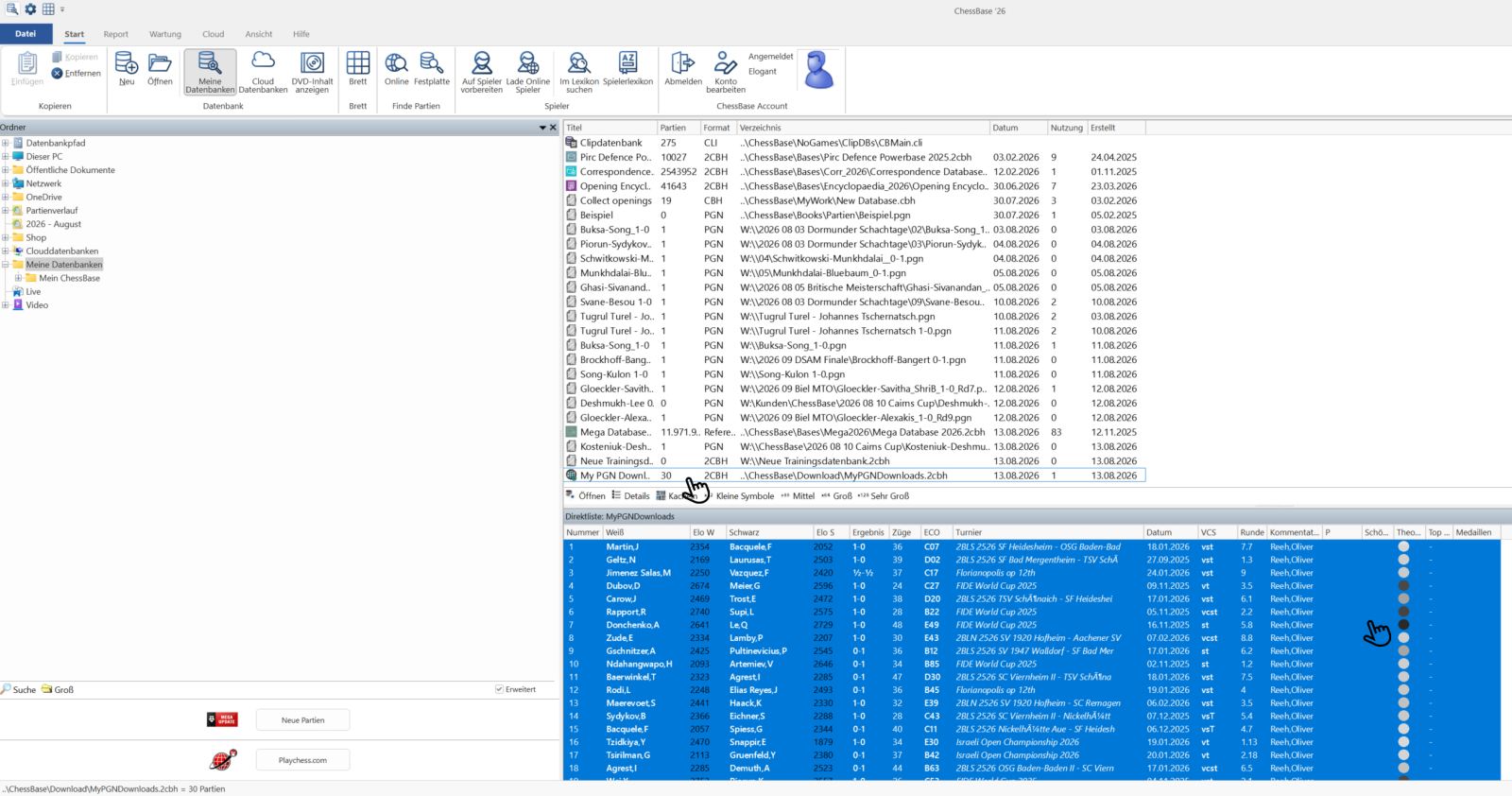Open the Spielerlexikon icon

point(627,68)
